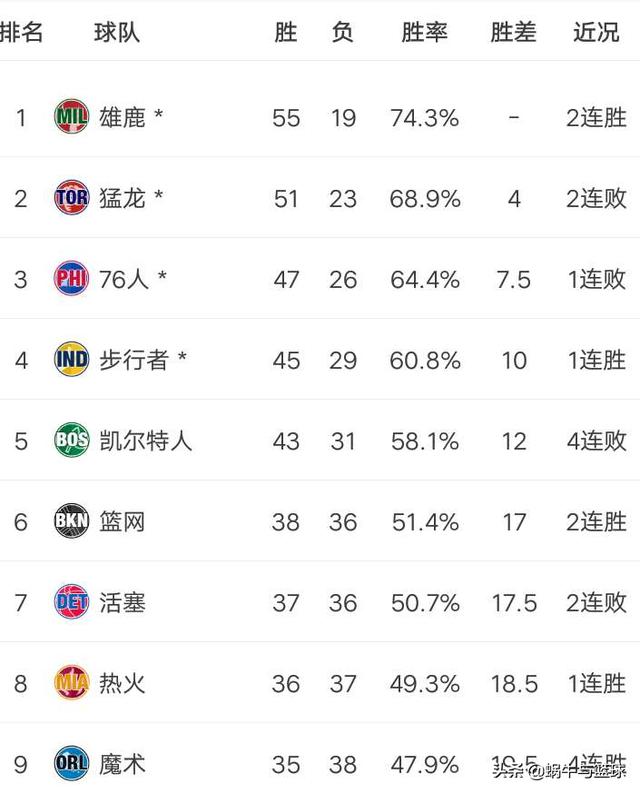Click the 胜 wins column header
This screenshot has height=793, width=640.
[286, 33]
